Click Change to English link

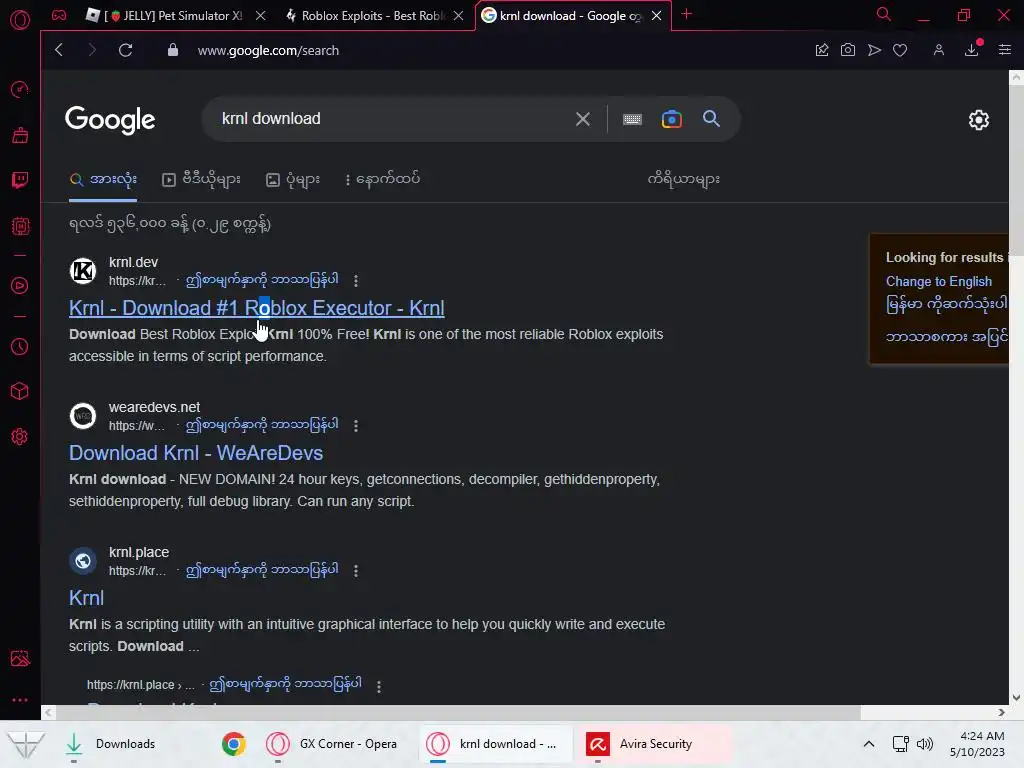pos(938,281)
